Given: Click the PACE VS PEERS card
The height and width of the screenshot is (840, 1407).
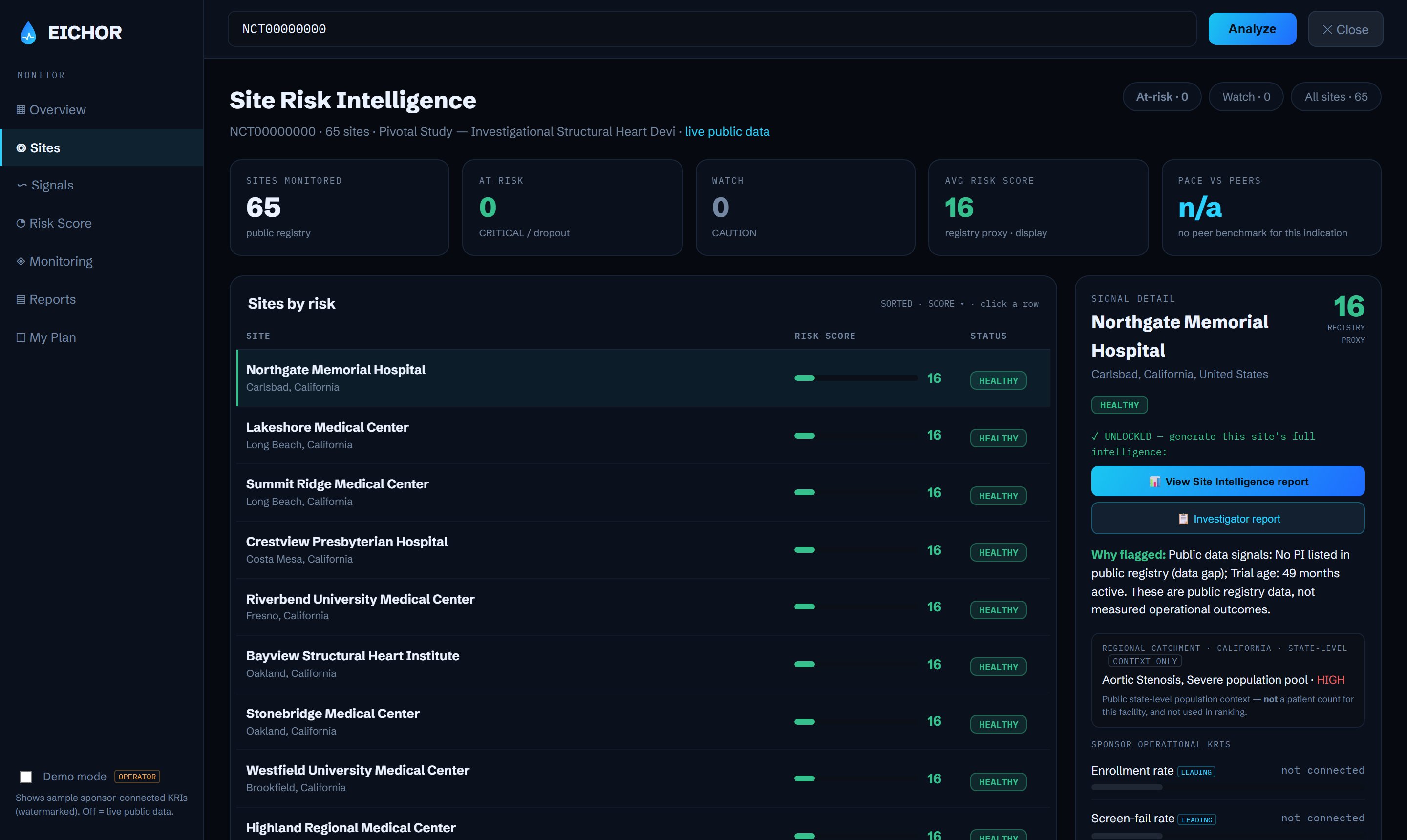Looking at the screenshot, I should [x=1271, y=207].
